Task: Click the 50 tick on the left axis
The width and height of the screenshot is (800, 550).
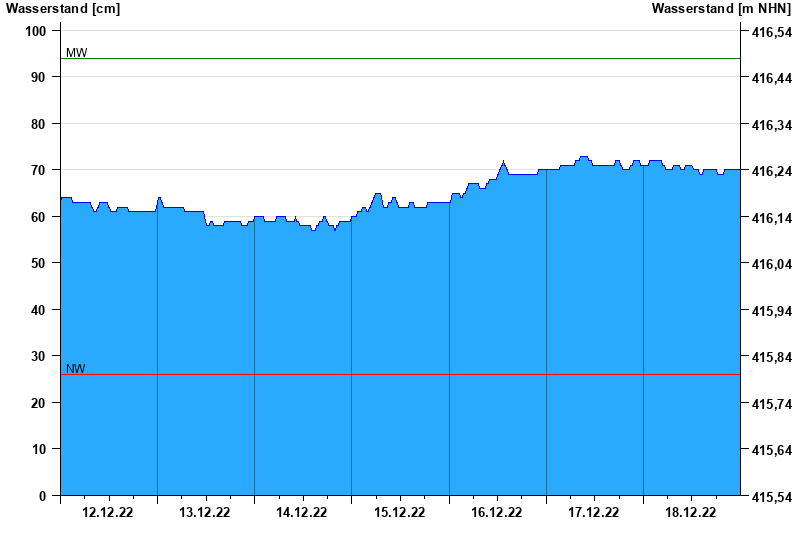Action: (39, 263)
